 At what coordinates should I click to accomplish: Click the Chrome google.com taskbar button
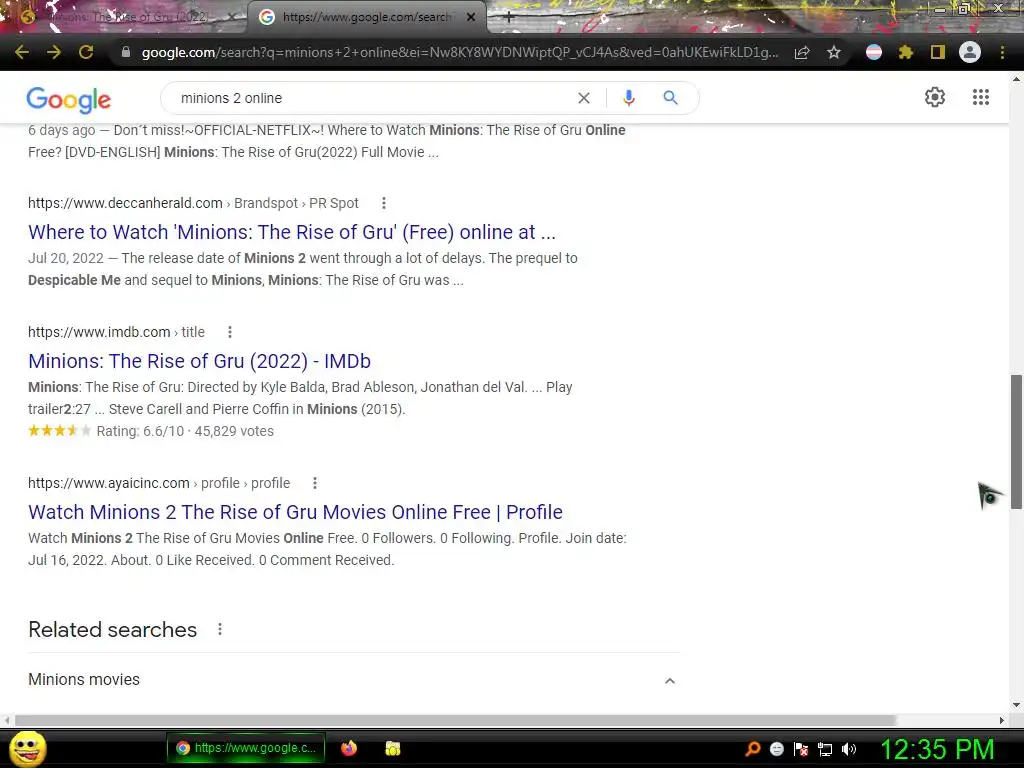click(246, 748)
